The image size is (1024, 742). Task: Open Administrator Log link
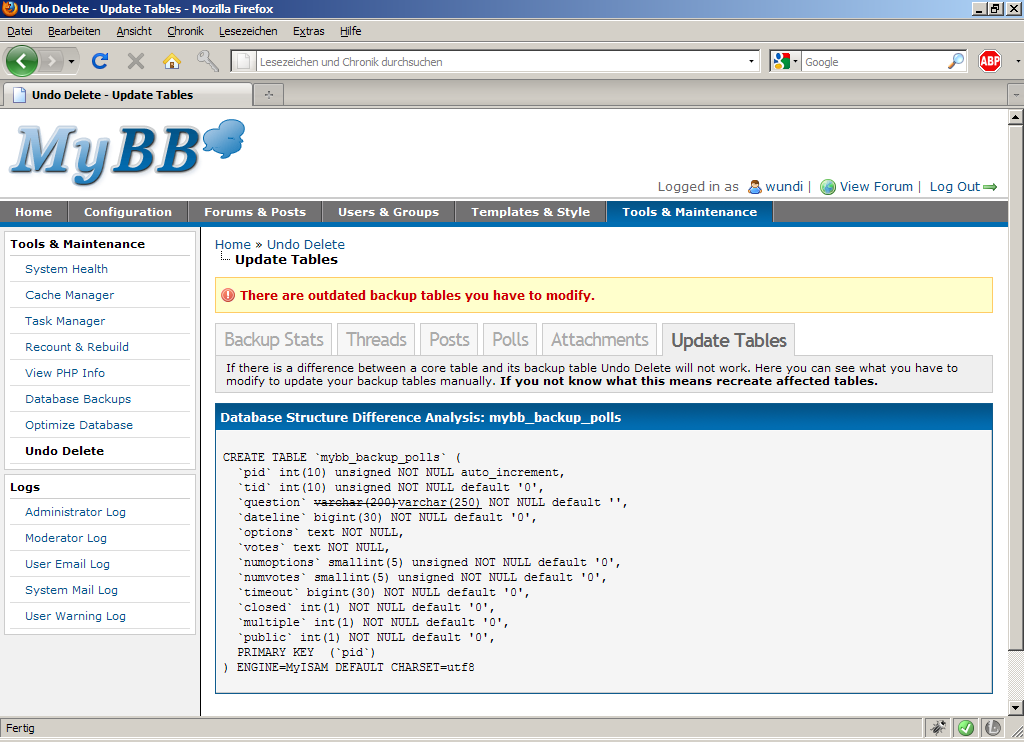pos(75,512)
